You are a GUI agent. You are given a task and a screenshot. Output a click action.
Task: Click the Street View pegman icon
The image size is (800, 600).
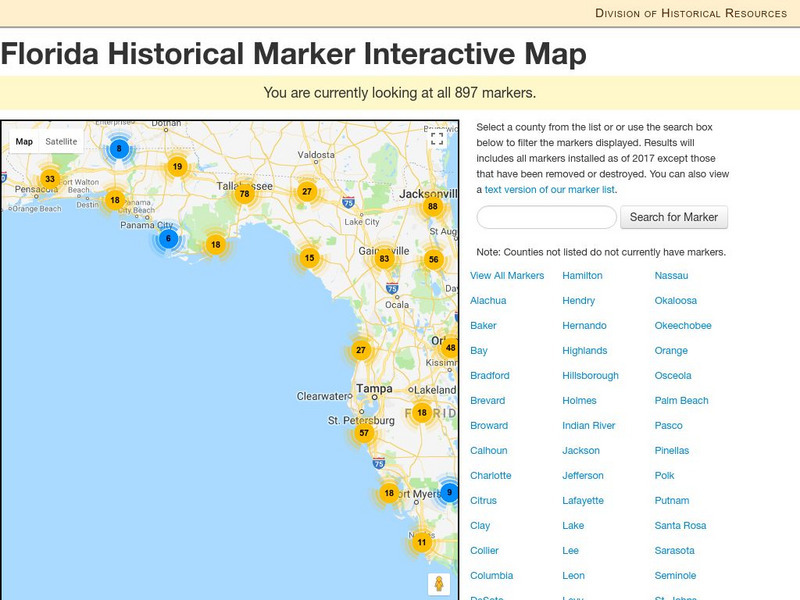click(439, 583)
